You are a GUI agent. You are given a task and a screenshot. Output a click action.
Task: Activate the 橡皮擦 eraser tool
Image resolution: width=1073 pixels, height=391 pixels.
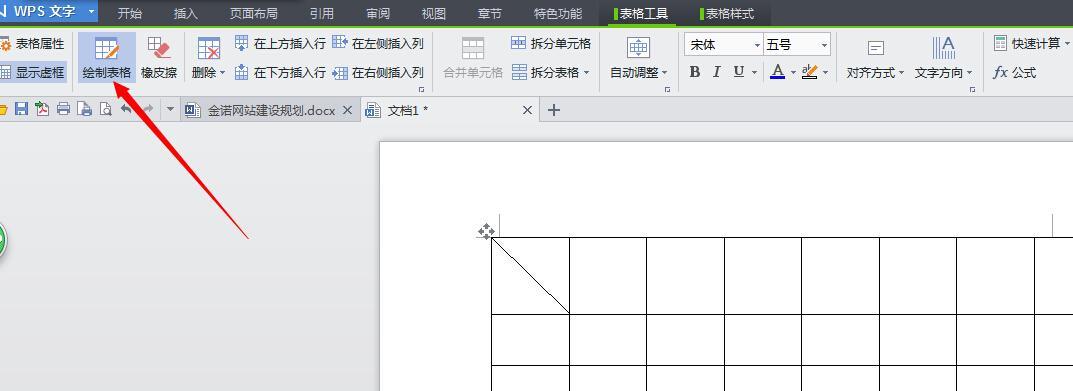(x=159, y=58)
